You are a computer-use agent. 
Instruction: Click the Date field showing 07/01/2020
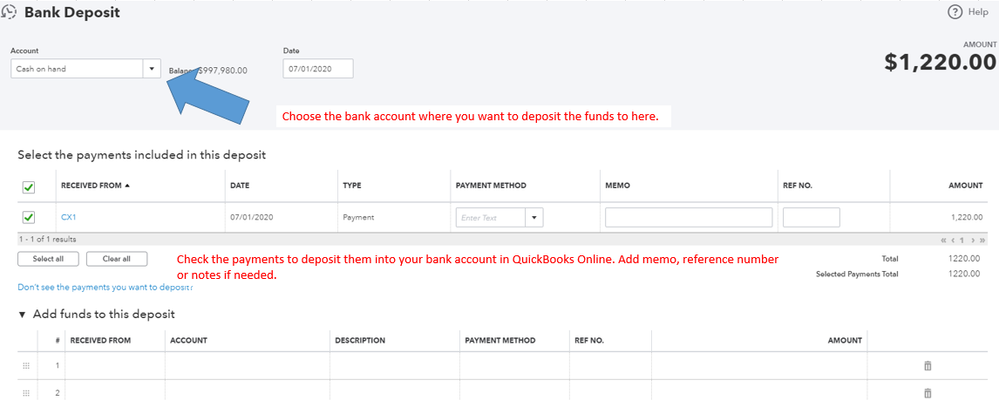pyautogui.click(x=318, y=69)
